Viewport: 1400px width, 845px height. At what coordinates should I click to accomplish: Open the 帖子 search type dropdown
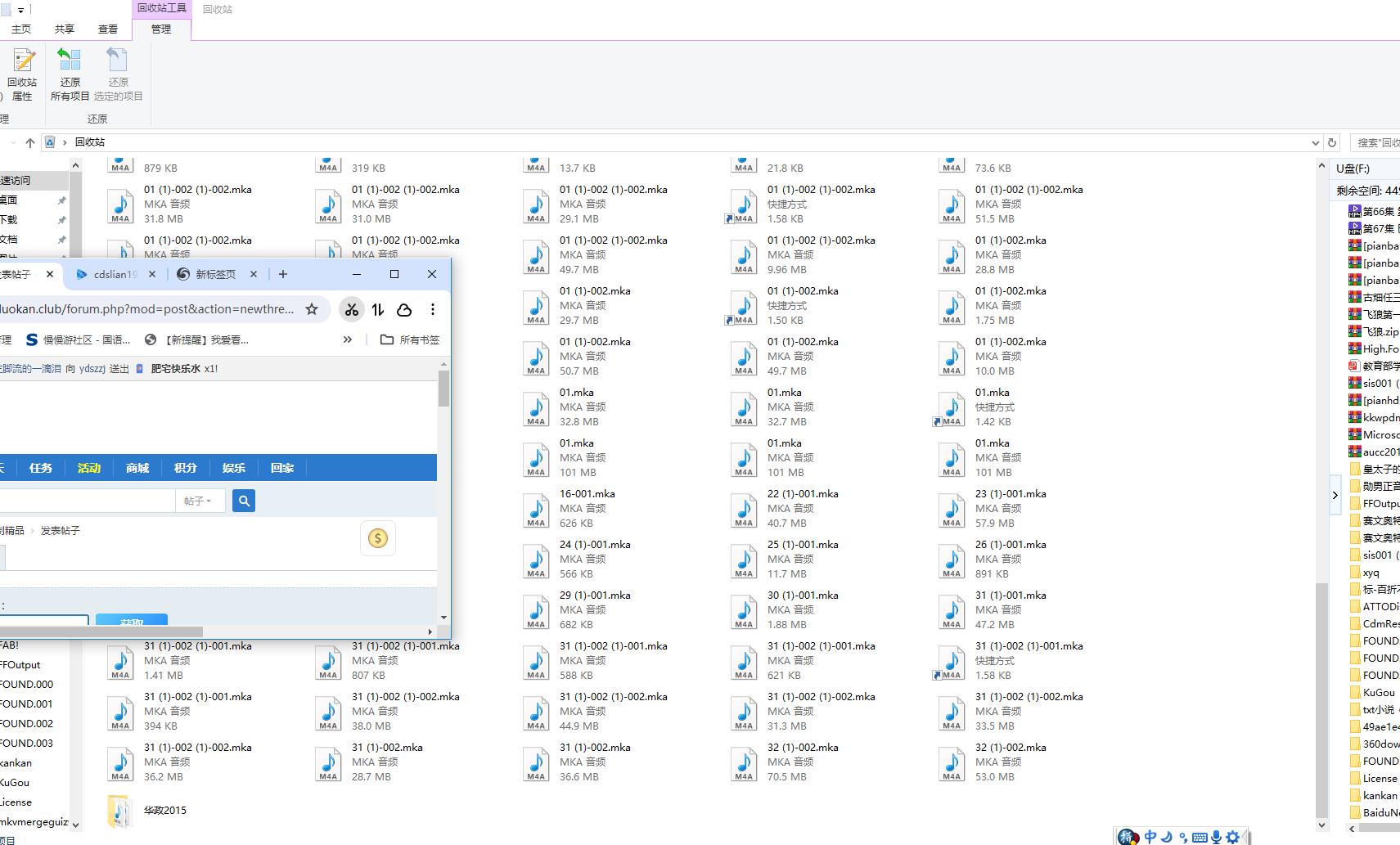click(x=199, y=501)
